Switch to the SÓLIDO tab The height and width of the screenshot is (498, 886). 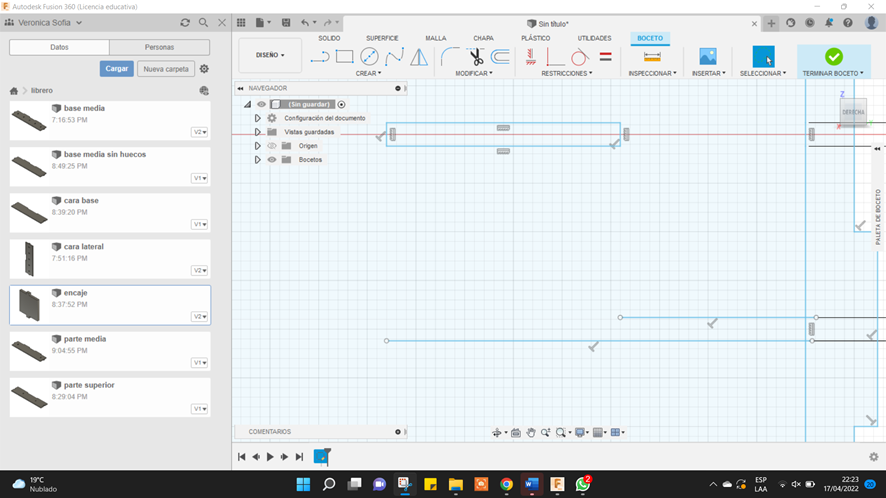[x=329, y=38]
